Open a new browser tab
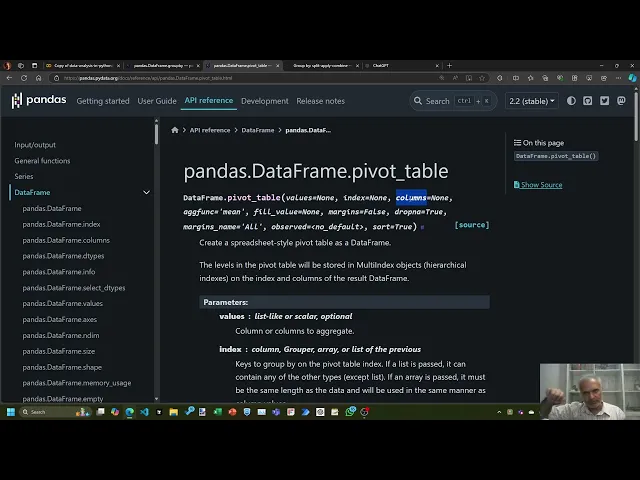 point(449,65)
